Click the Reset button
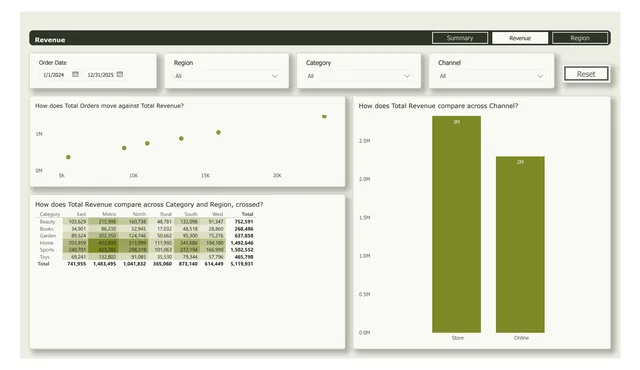640x370 pixels. [x=586, y=74]
